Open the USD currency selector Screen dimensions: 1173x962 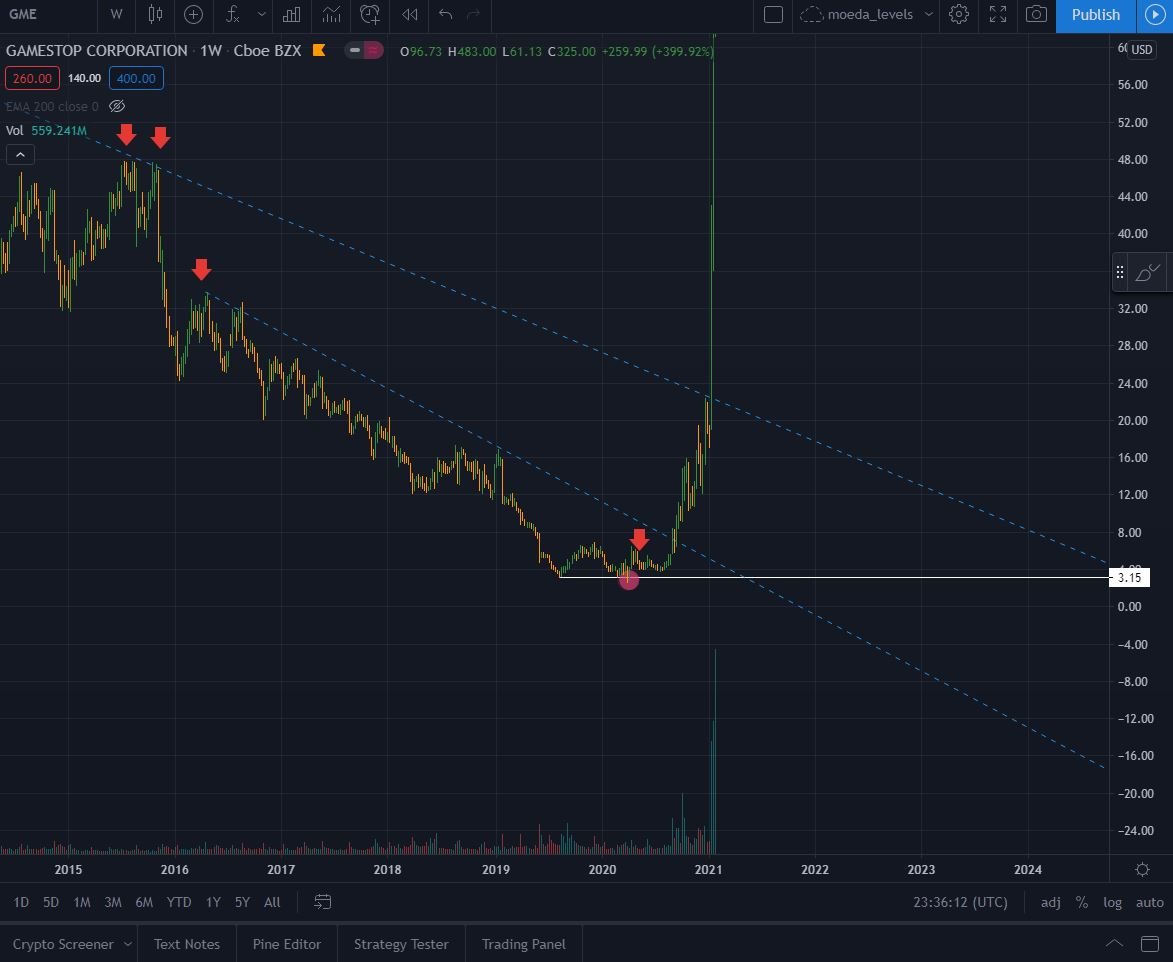(1142, 49)
